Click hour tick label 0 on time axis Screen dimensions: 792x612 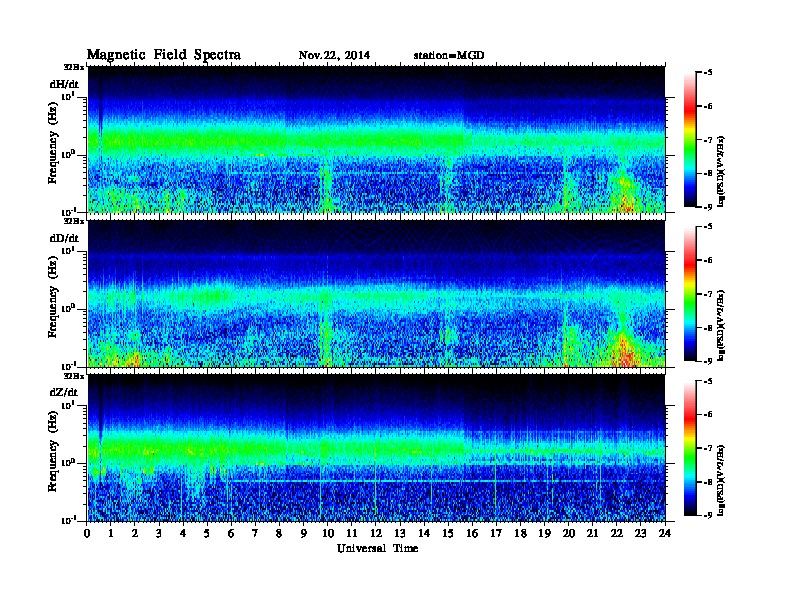(x=87, y=533)
